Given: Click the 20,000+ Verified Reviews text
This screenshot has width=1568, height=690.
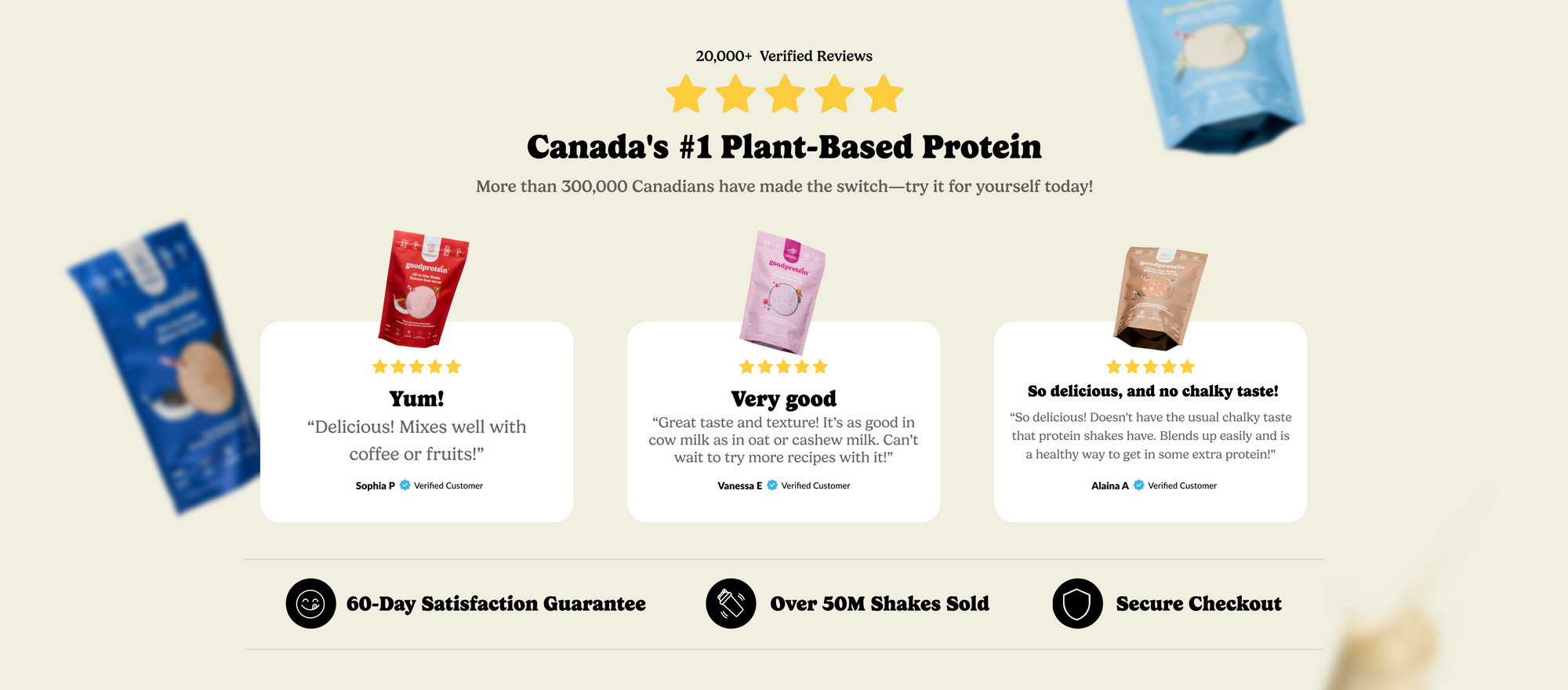Looking at the screenshot, I should click(x=784, y=56).
